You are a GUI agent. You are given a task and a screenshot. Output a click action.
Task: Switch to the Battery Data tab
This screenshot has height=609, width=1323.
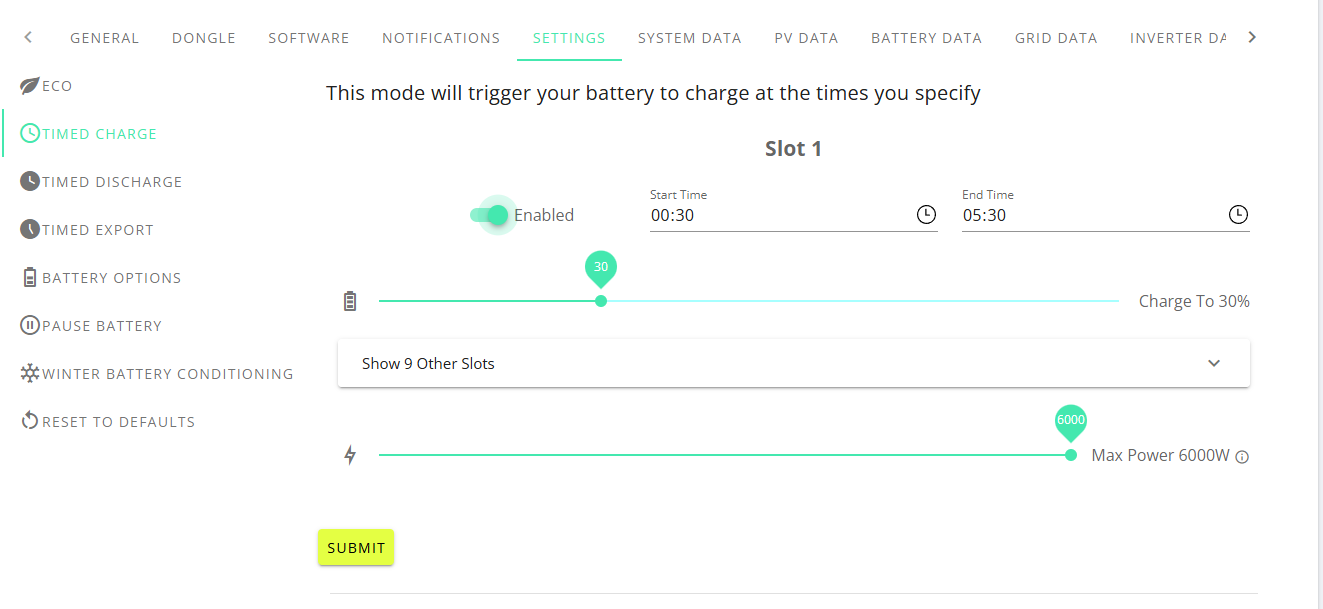pyautogui.click(x=926, y=38)
